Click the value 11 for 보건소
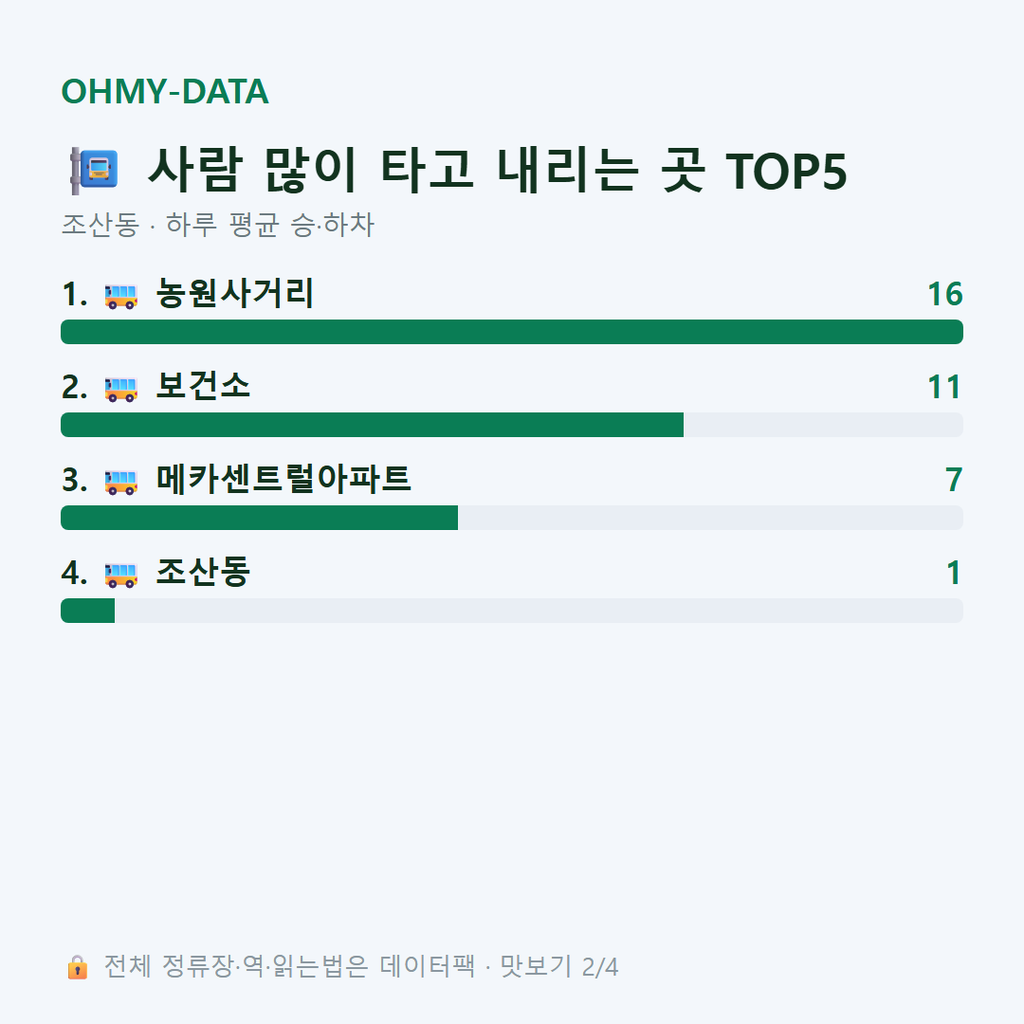The width and height of the screenshot is (1024, 1024). pyautogui.click(x=945, y=387)
